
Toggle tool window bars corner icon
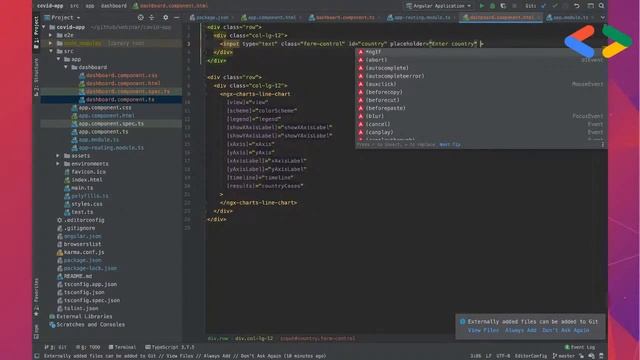point(37,356)
